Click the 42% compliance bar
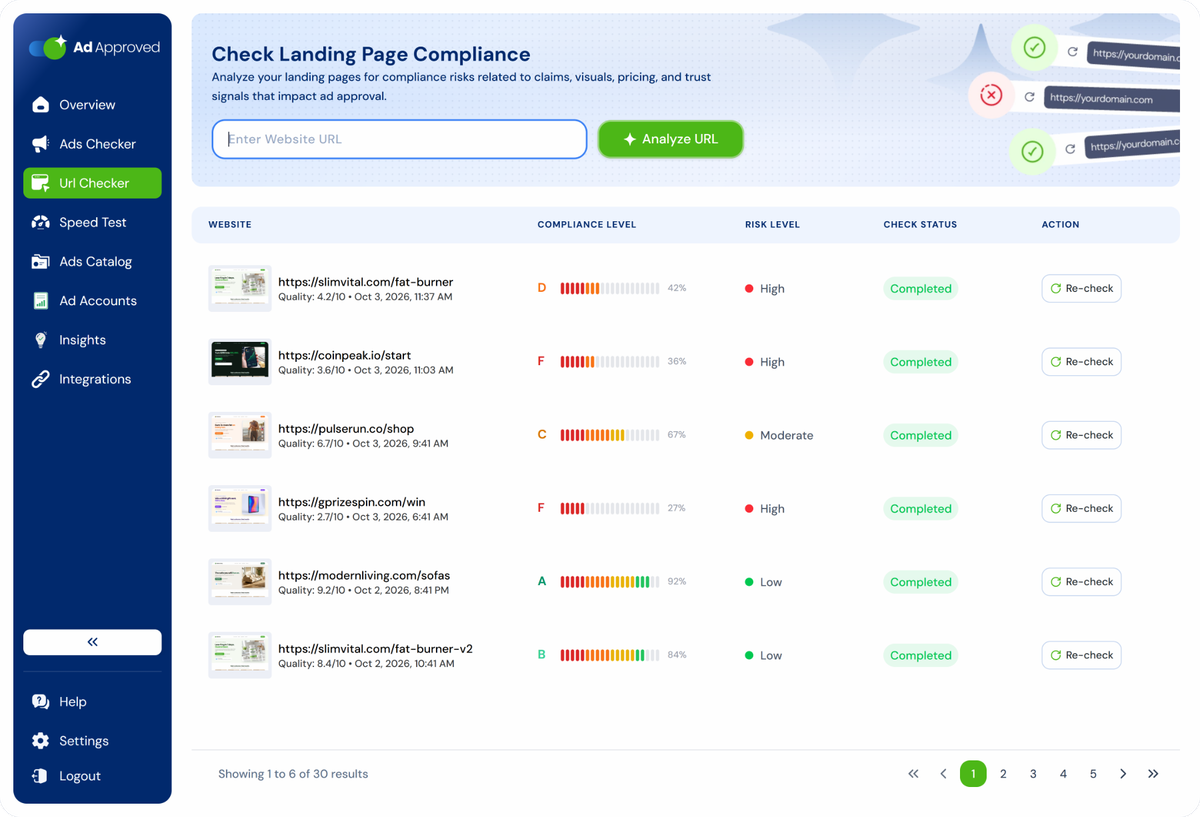1200x817 pixels. click(x=609, y=288)
